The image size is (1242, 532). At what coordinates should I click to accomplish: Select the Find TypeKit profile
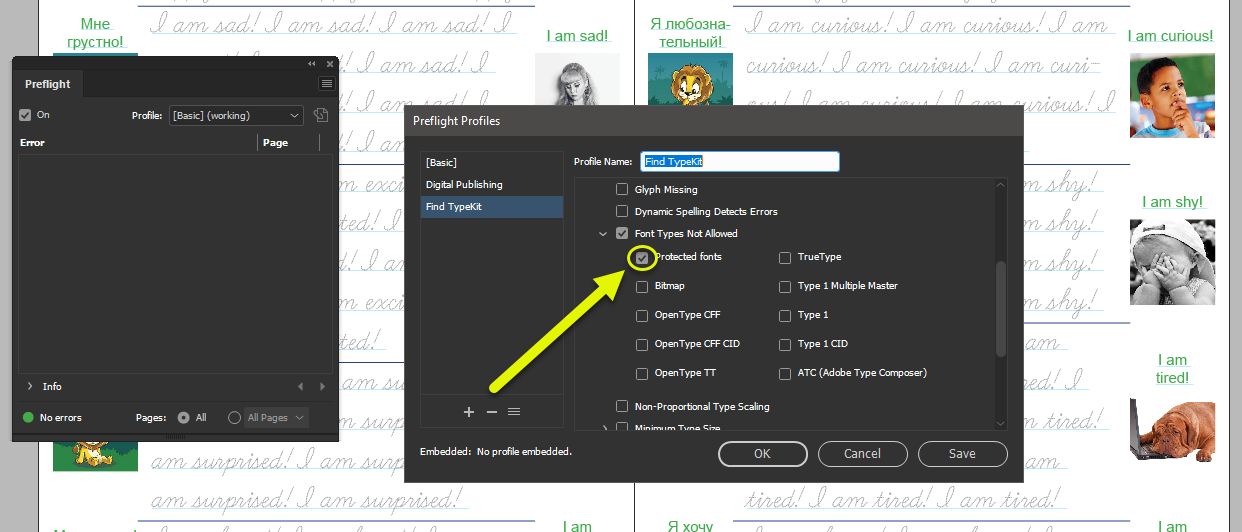coord(491,207)
